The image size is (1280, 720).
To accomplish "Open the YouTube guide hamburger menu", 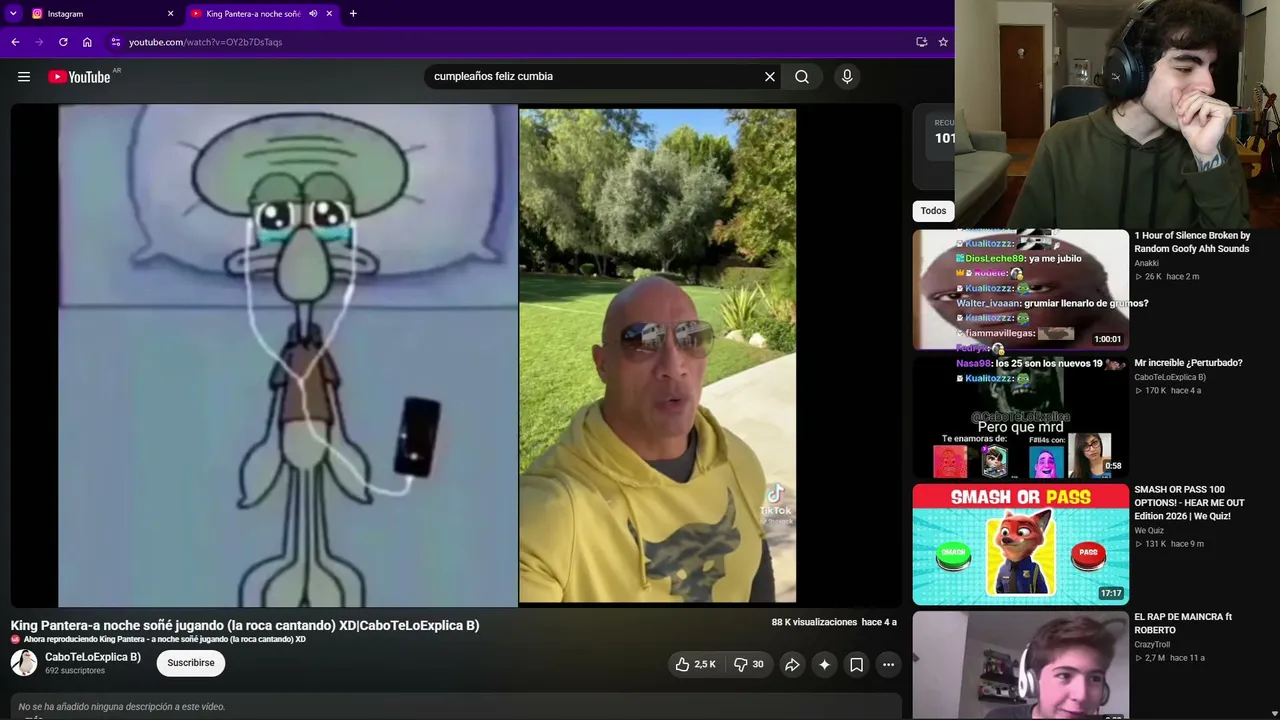I will [24, 77].
